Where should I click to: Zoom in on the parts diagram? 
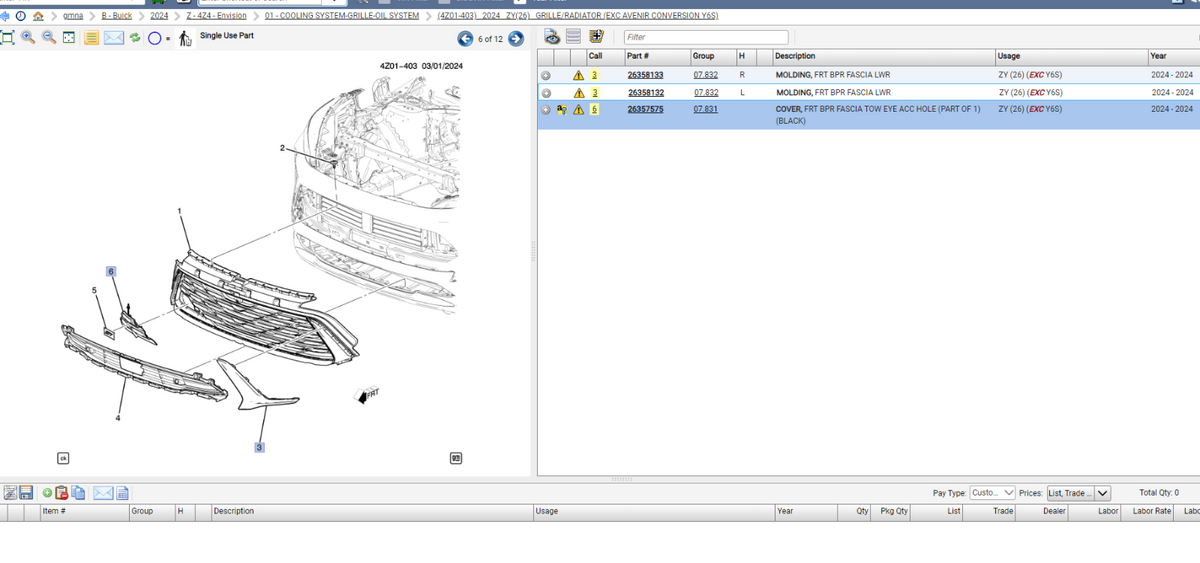tap(27, 38)
